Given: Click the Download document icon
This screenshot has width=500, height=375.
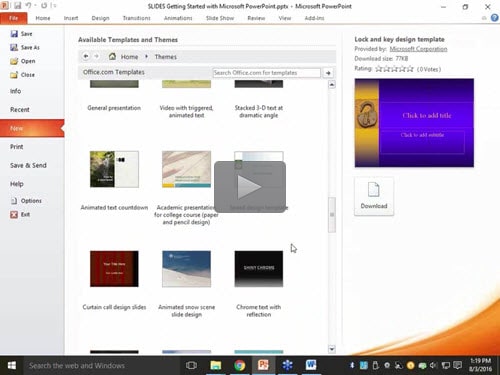Looking at the screenshot, I should pos(374,190).
